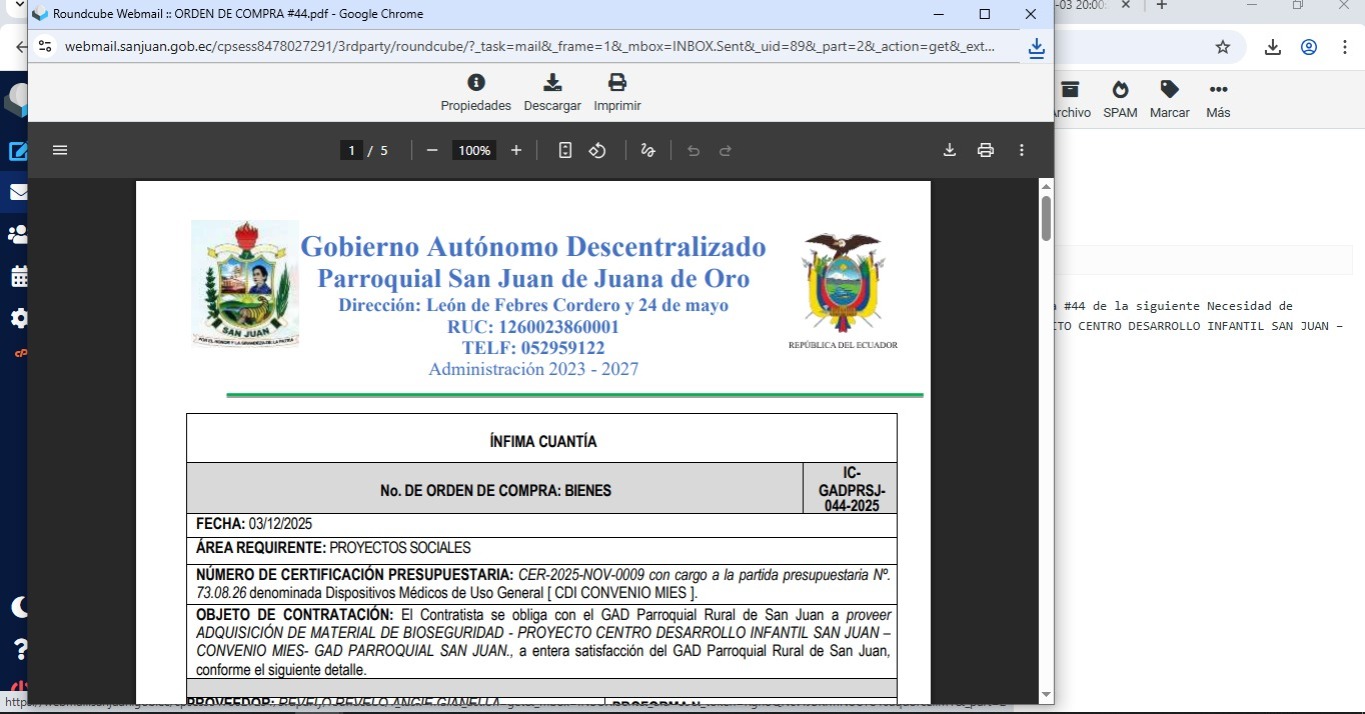Open the Marcar tag menu

(1169, 99)
